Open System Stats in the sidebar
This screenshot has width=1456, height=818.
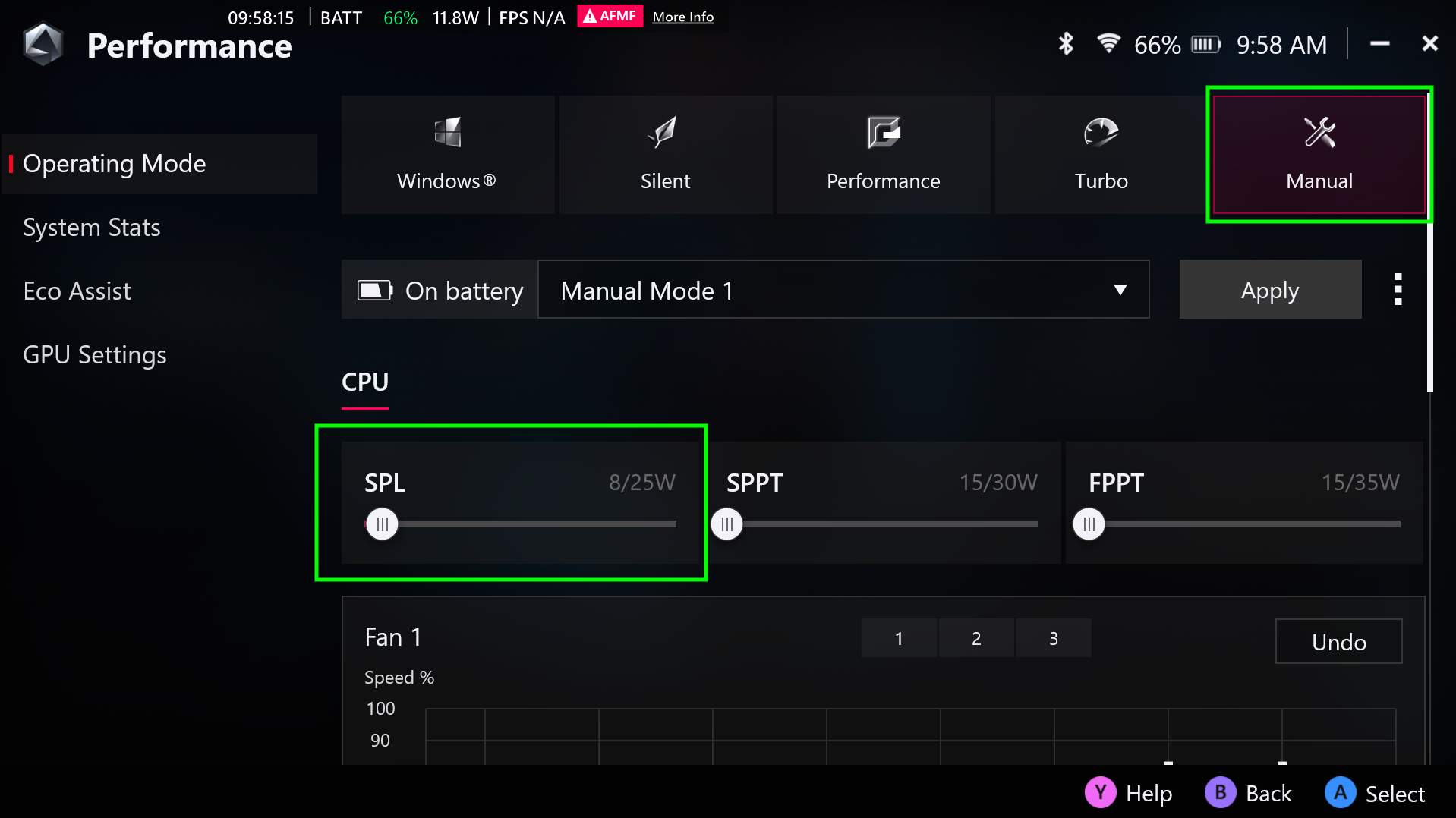point(92,228)
